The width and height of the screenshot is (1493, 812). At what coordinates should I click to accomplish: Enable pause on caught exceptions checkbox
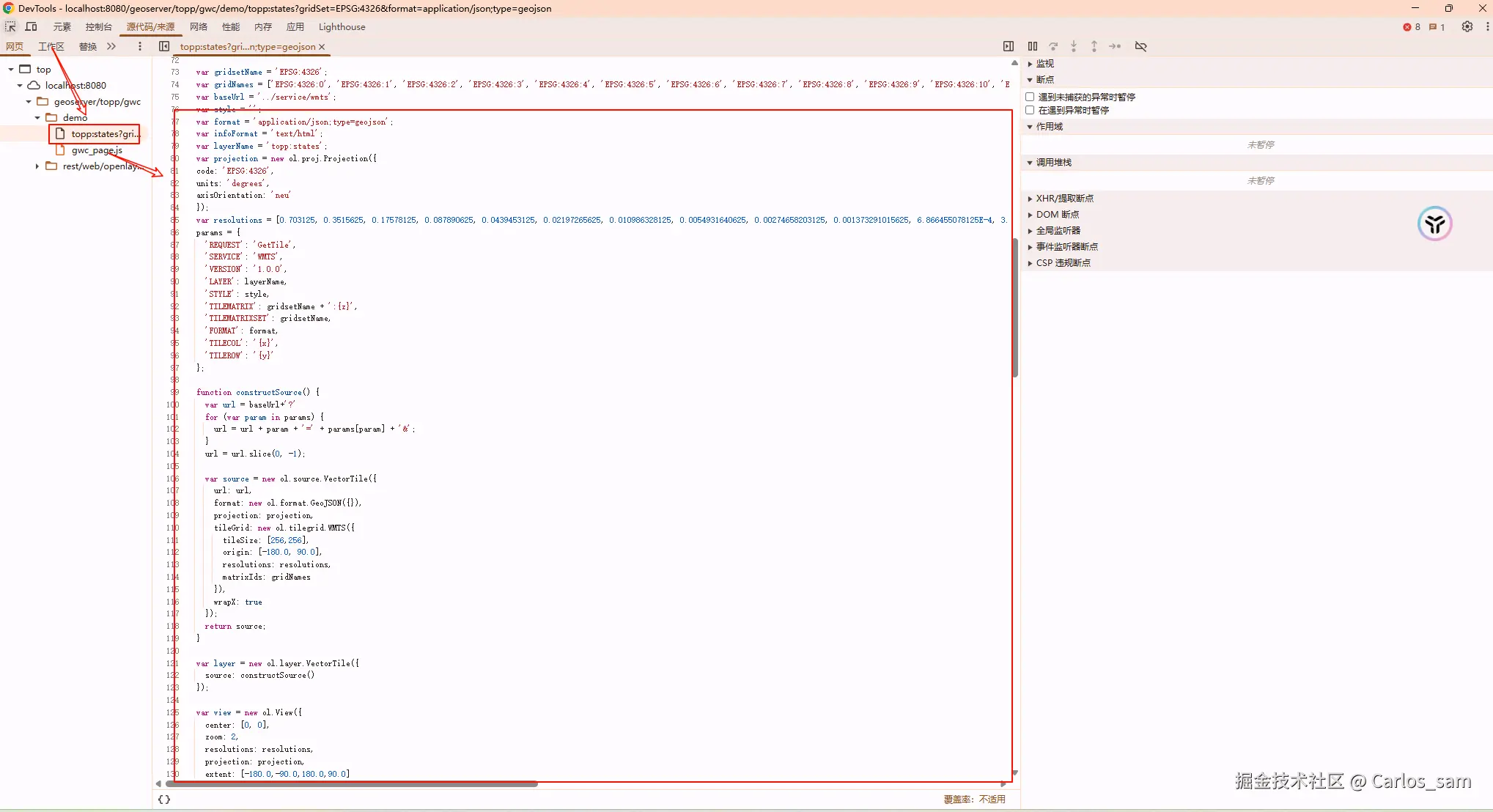1030,110
